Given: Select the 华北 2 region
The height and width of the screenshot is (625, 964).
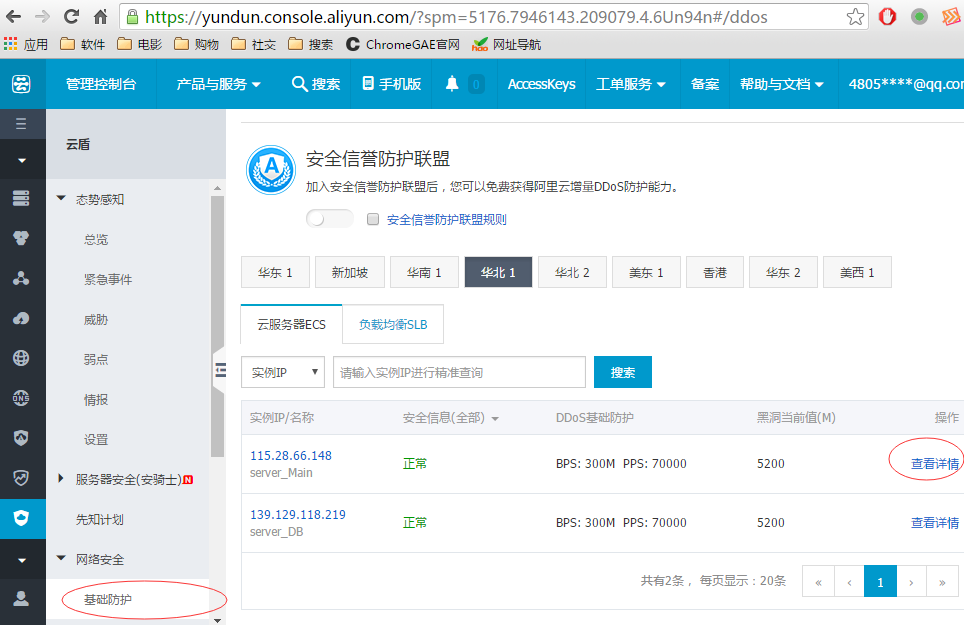Looking at the screenshot, I should point(572,272).
